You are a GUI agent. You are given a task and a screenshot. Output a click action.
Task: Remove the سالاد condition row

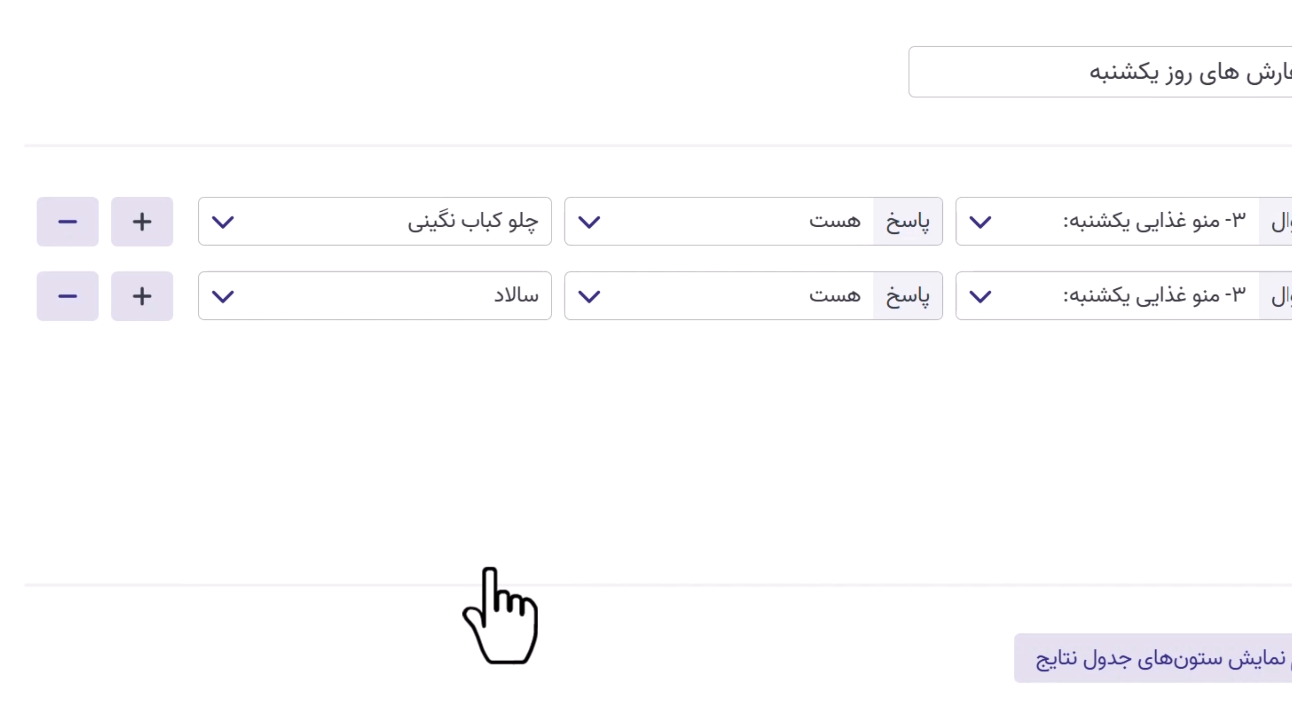click(x=68, y=296)
